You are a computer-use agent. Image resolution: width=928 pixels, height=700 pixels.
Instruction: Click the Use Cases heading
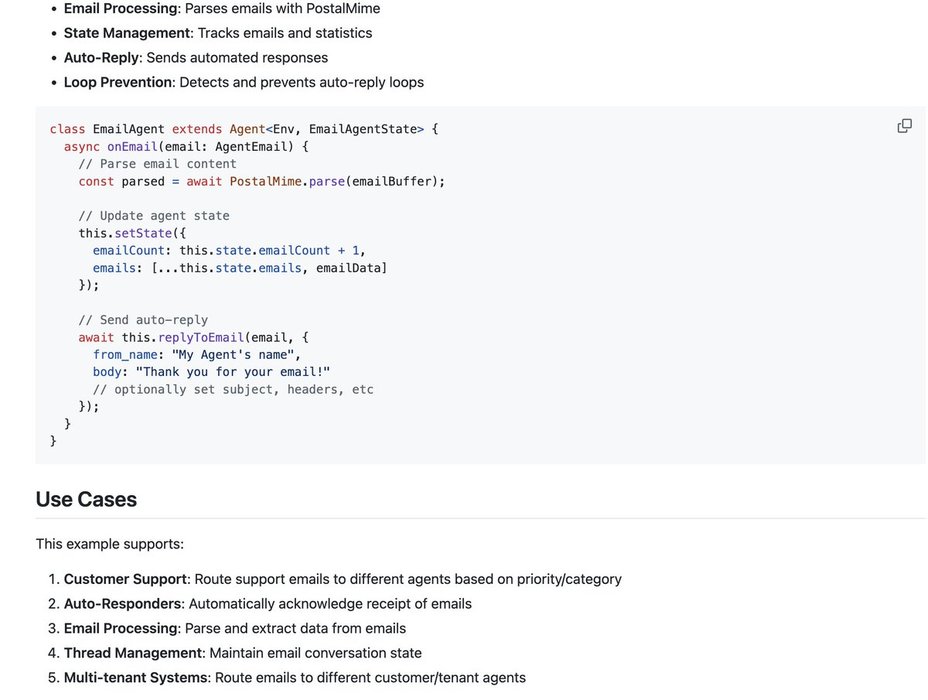86,499
